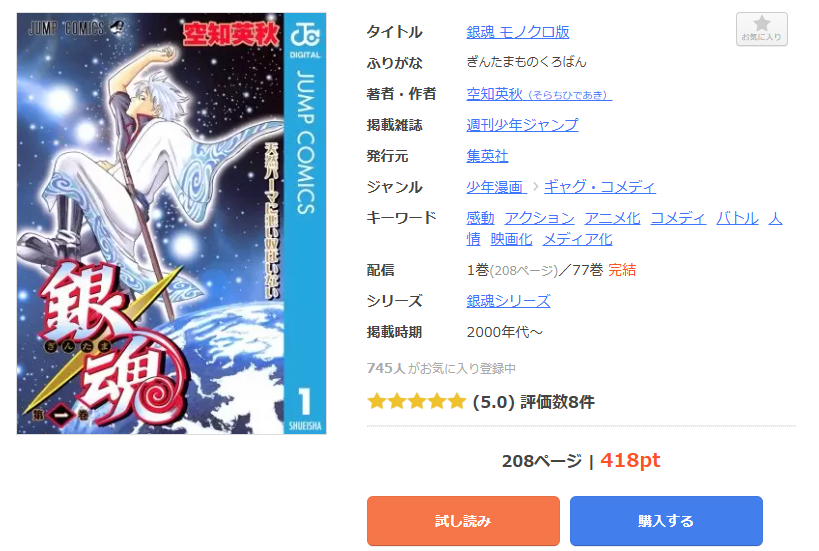Click the コメディ keyword tag

tap(678, 218)
